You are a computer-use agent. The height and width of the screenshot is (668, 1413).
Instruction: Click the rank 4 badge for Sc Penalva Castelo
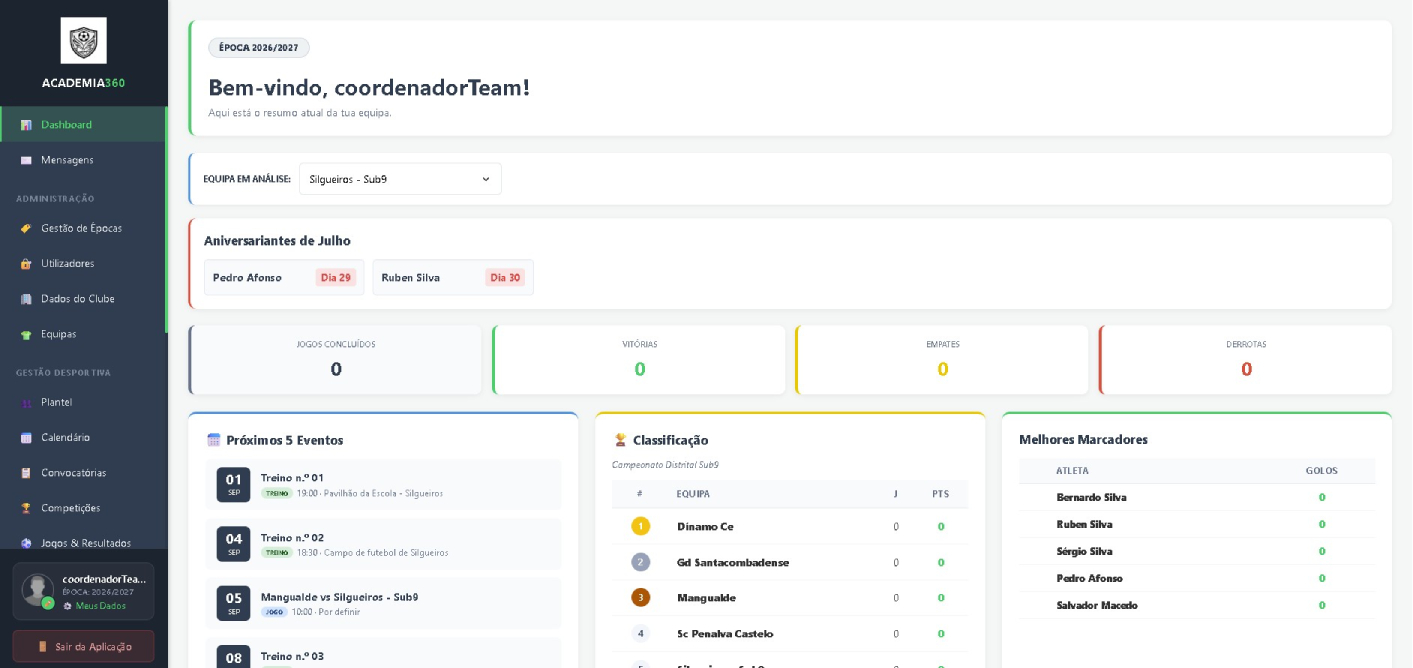pyautogui.click(x=640, y=633)
